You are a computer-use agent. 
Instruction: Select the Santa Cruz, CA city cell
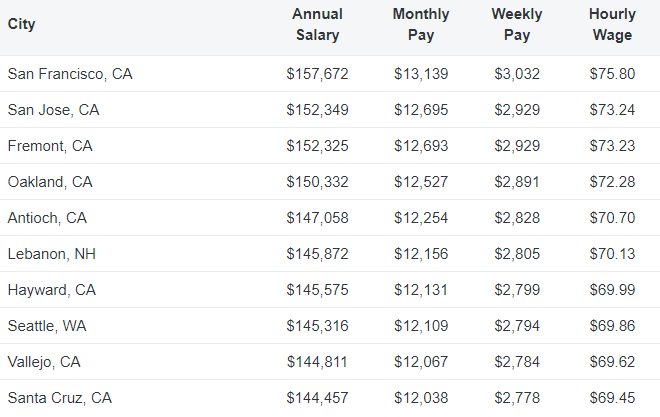click(x=60, y=398)
